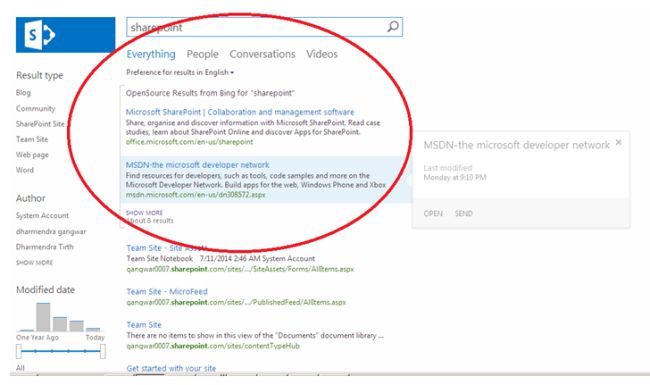Select All under Modified date
This screenshot has height=385, width=650.
tap(20, 368)
